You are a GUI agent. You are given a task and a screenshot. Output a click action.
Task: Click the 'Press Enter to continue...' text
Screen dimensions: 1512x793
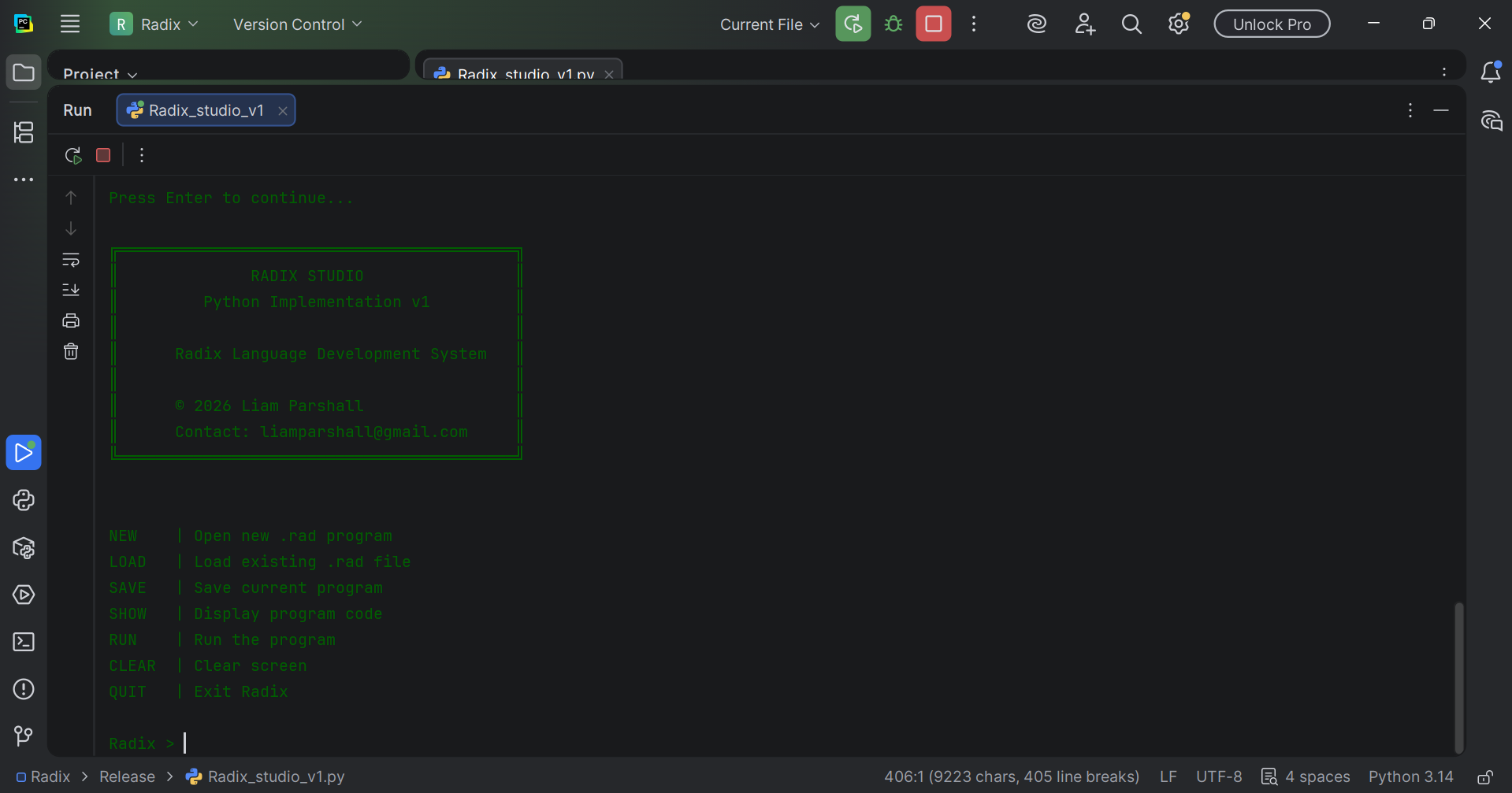(x=232, y=198)
